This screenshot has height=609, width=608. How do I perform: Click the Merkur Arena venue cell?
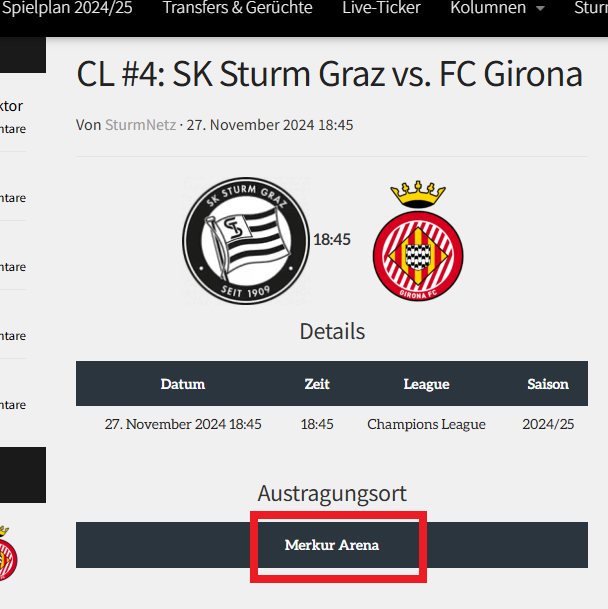[x=332, y=545]
